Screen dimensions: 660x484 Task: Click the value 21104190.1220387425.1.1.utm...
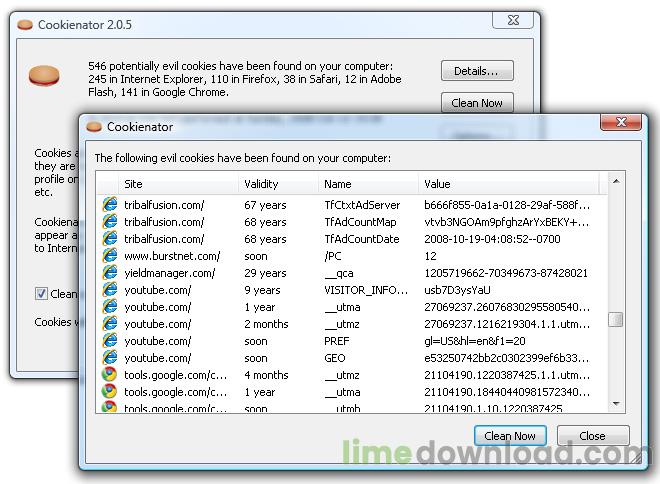(x=507, y=375)
